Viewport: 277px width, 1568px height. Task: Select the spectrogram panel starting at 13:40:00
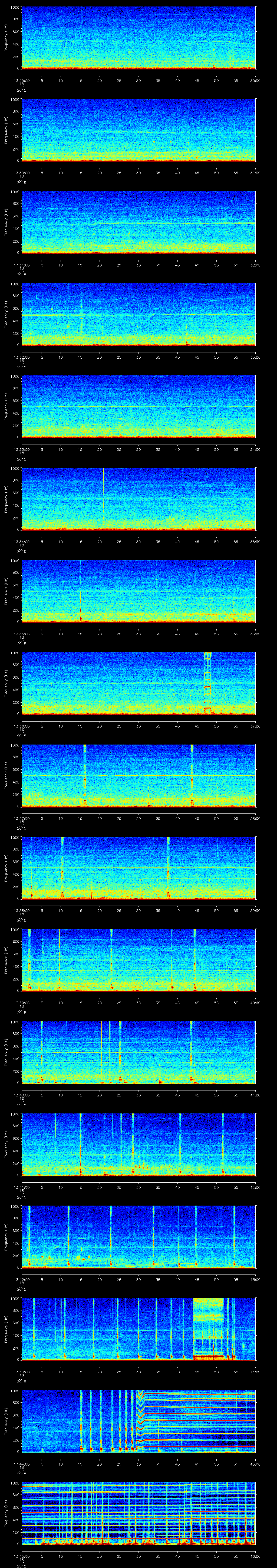(x=138, y=1052)
